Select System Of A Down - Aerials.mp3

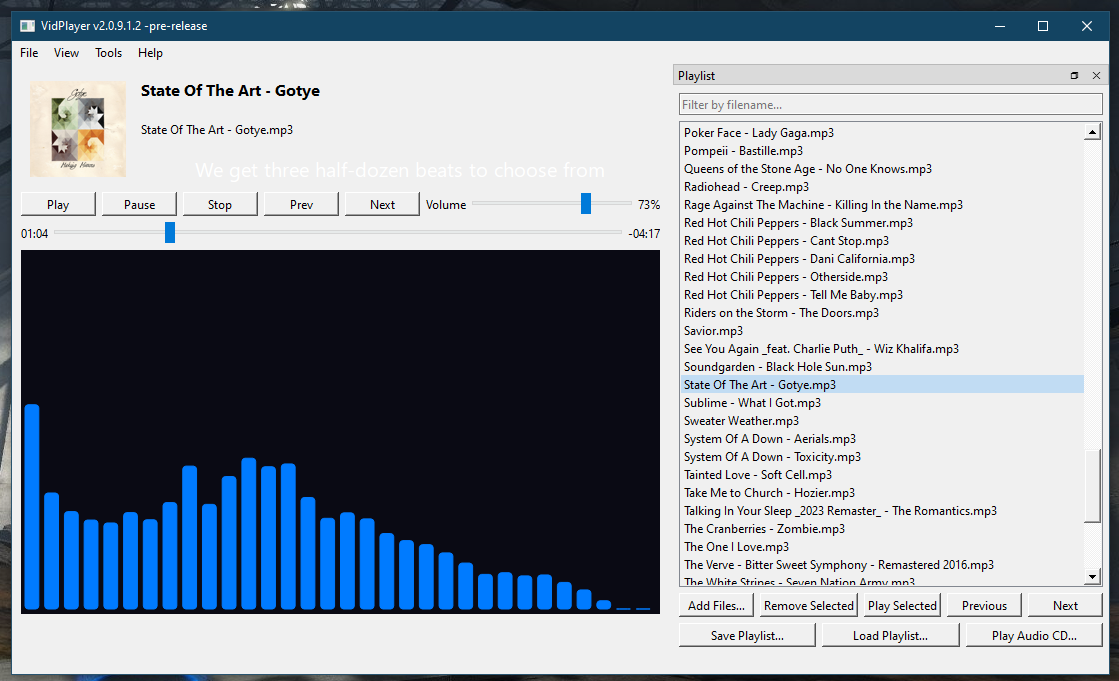tap(882, 439)
